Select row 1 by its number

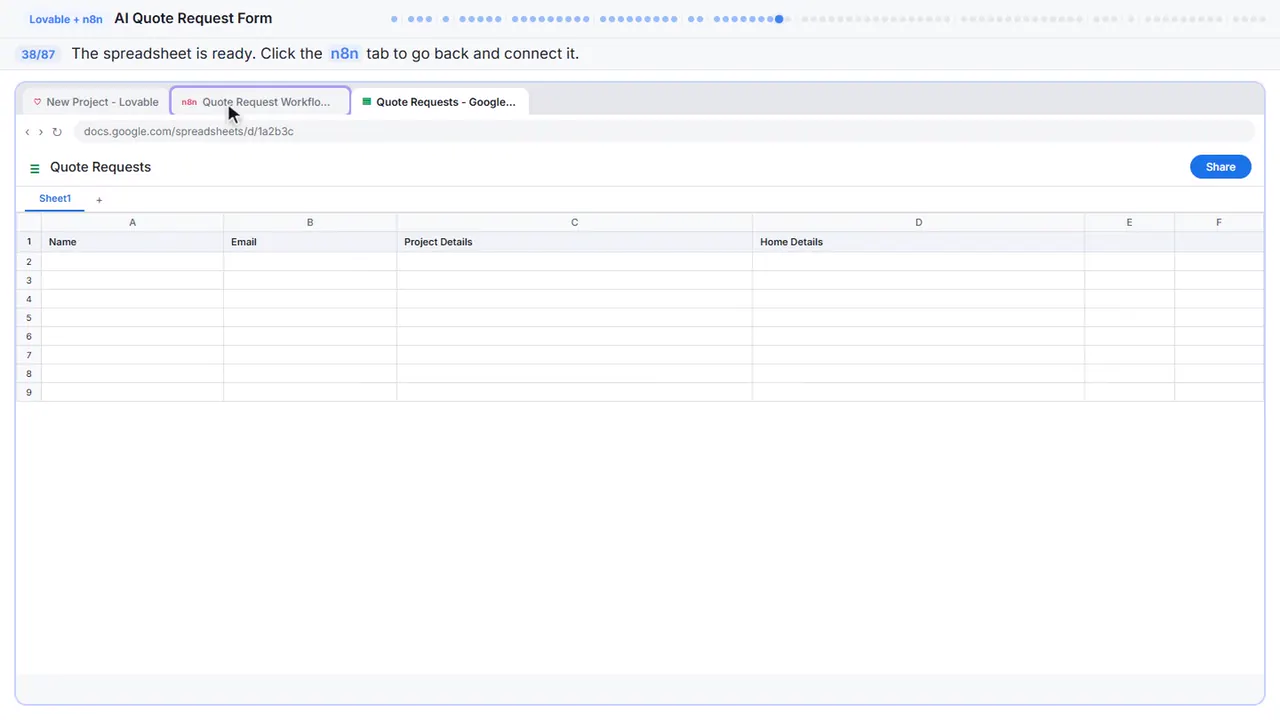tap(29, 242)
